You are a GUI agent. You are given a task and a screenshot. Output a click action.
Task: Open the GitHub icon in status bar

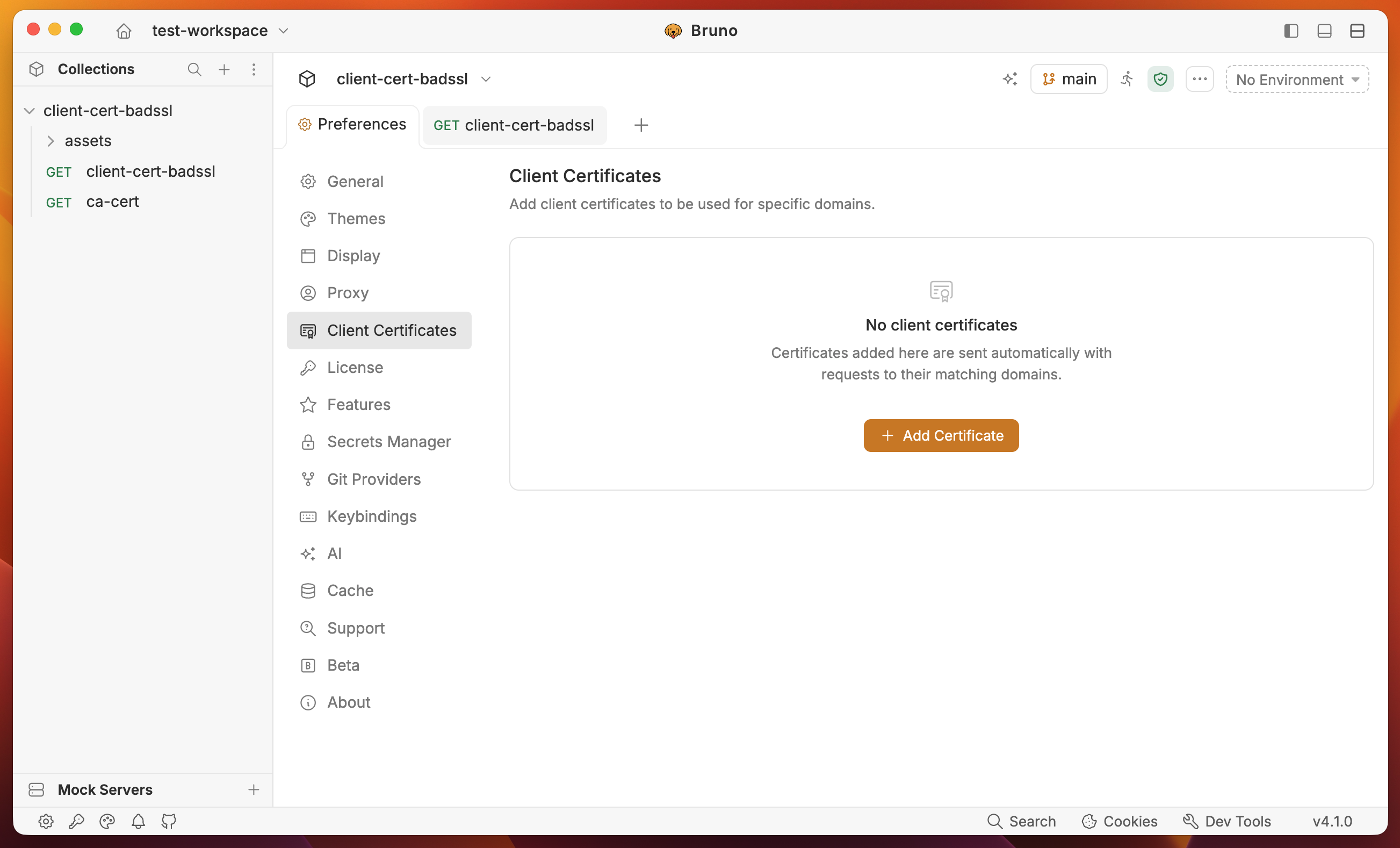(169, 821)
